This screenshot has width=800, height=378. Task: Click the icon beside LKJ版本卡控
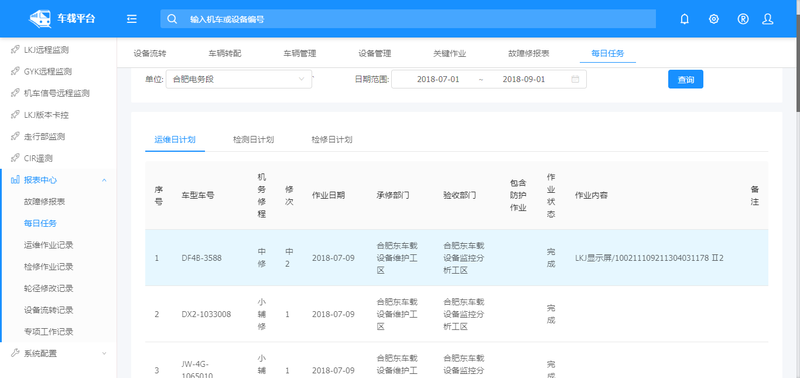point(15,115)
